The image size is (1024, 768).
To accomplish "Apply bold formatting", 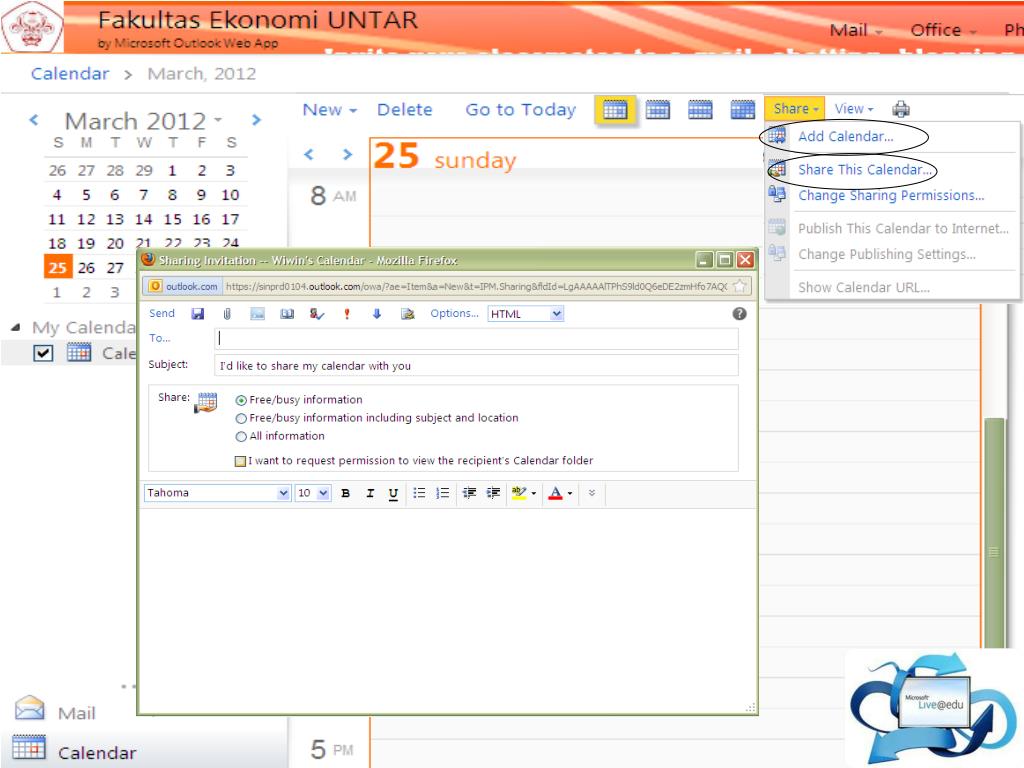I will tap(345, 493).
